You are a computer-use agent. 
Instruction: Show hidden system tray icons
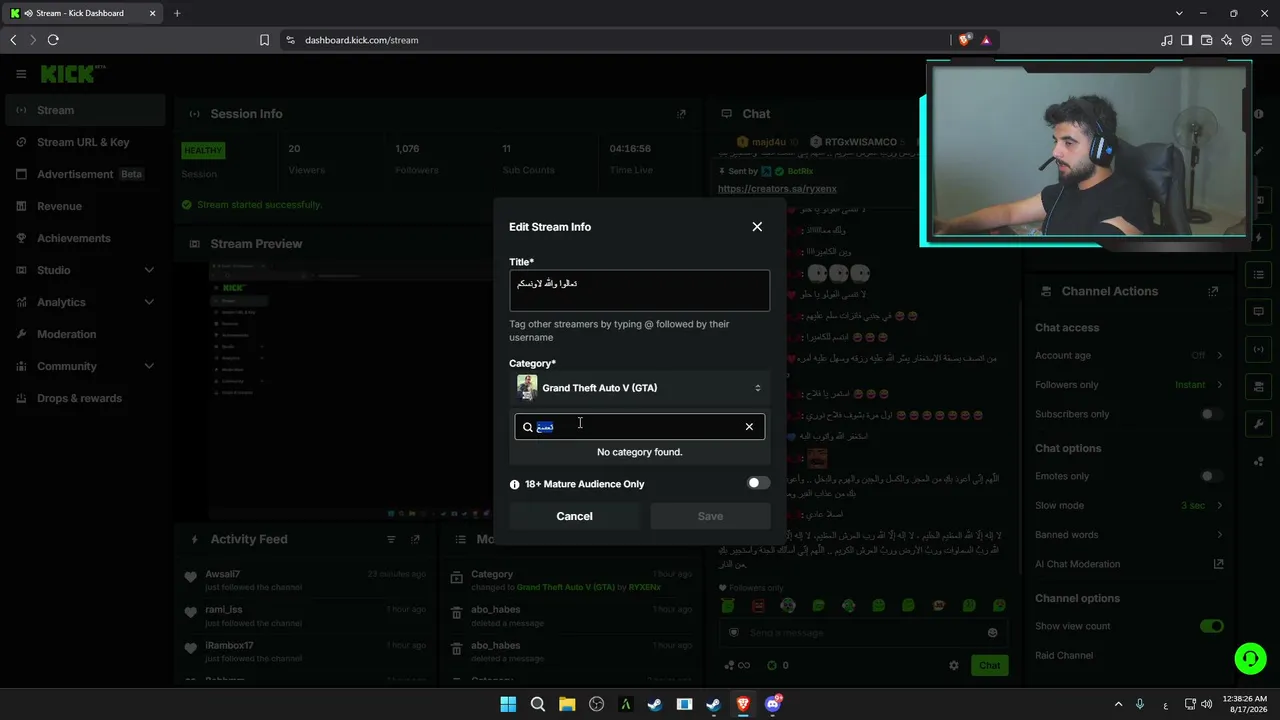(1118, 704)
